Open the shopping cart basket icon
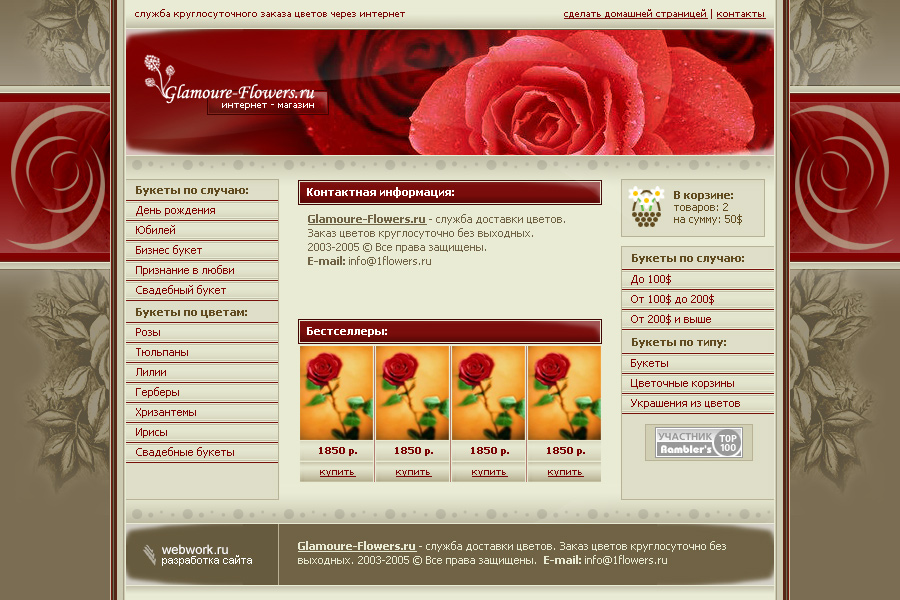Image resolution: width=900 pixels, height=600 pixels. (646, 207)
